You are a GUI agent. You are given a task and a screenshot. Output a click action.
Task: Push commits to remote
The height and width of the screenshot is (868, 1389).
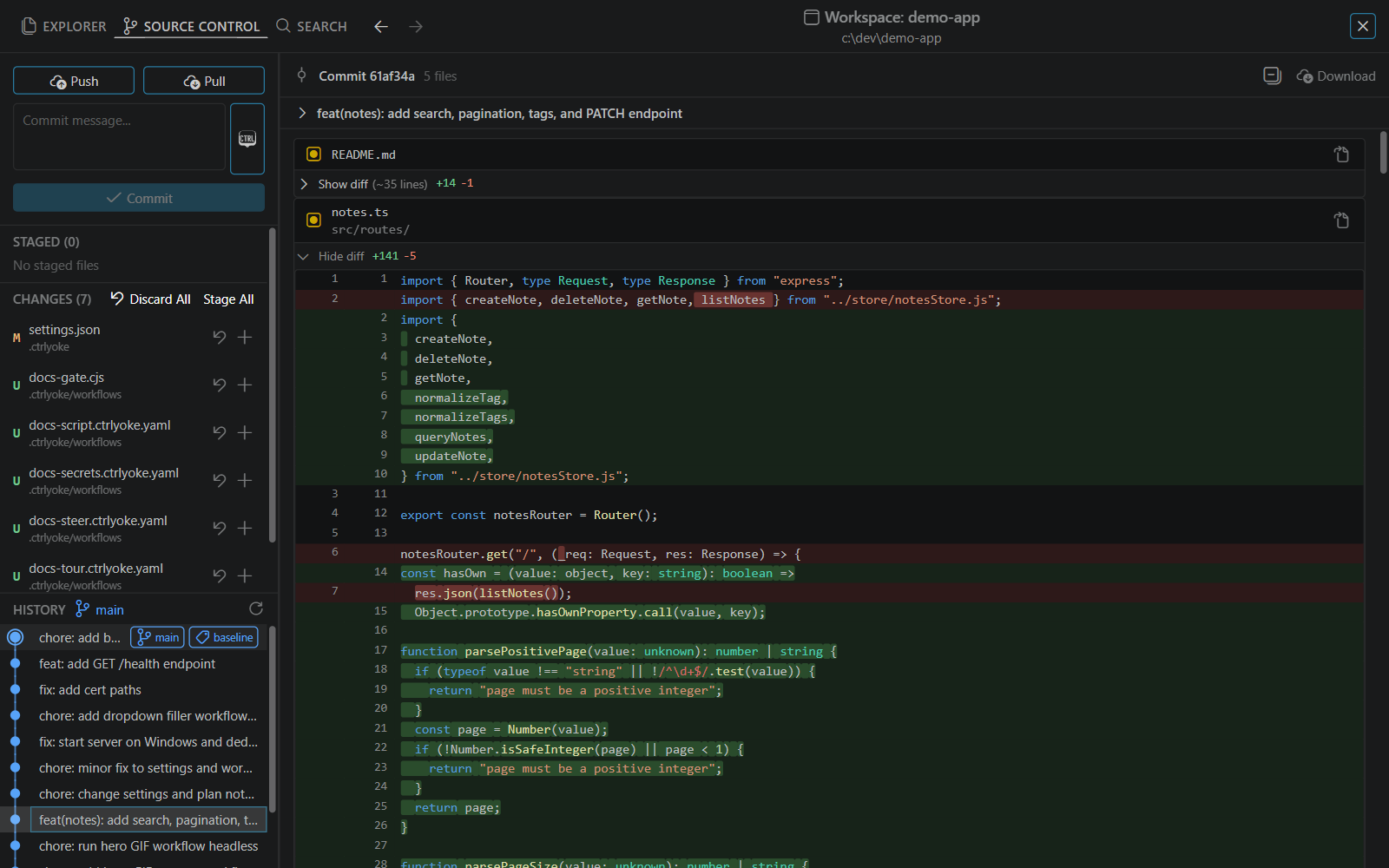74,81
